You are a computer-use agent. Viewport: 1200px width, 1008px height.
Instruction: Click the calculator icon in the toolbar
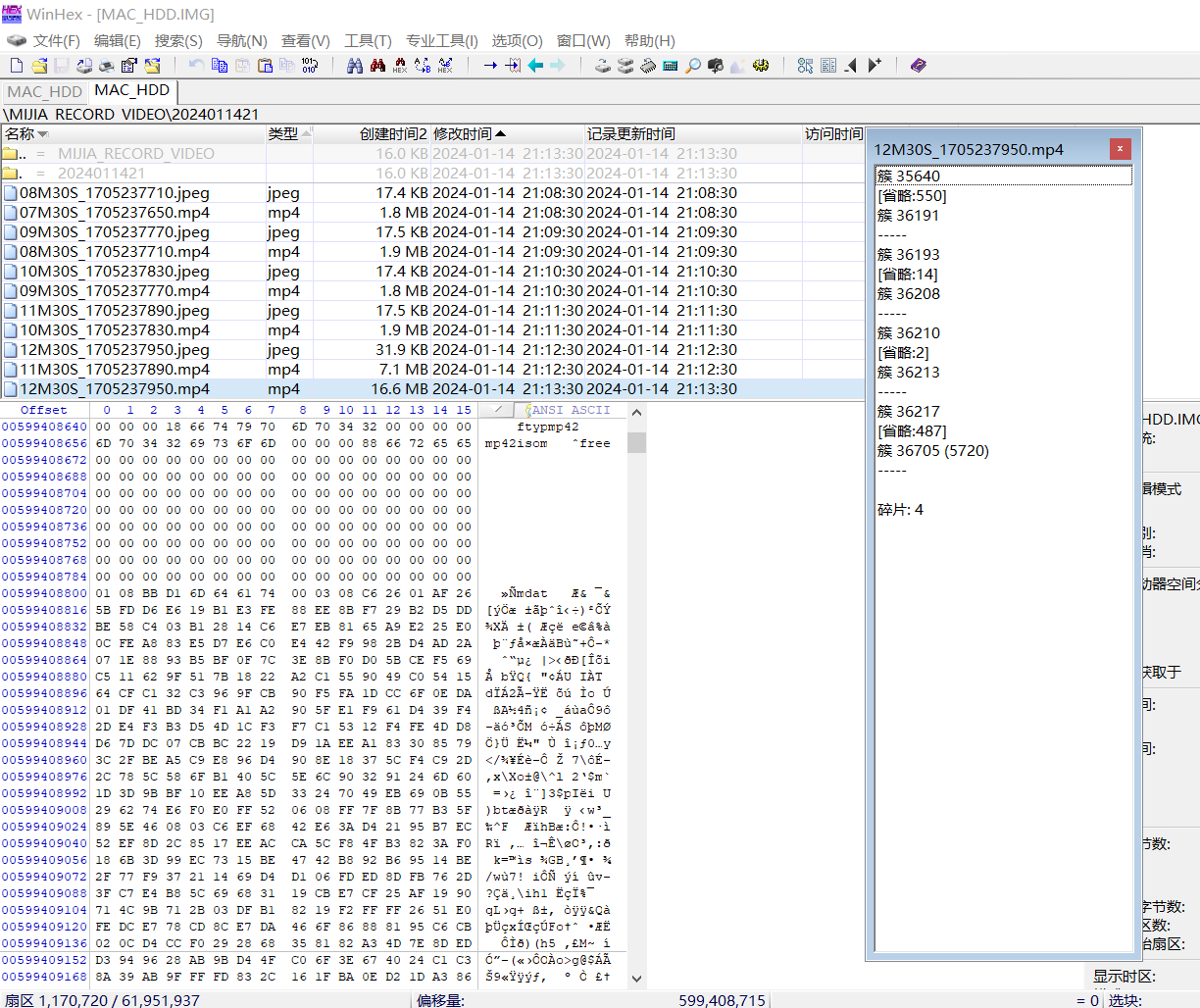click(671, 66)
